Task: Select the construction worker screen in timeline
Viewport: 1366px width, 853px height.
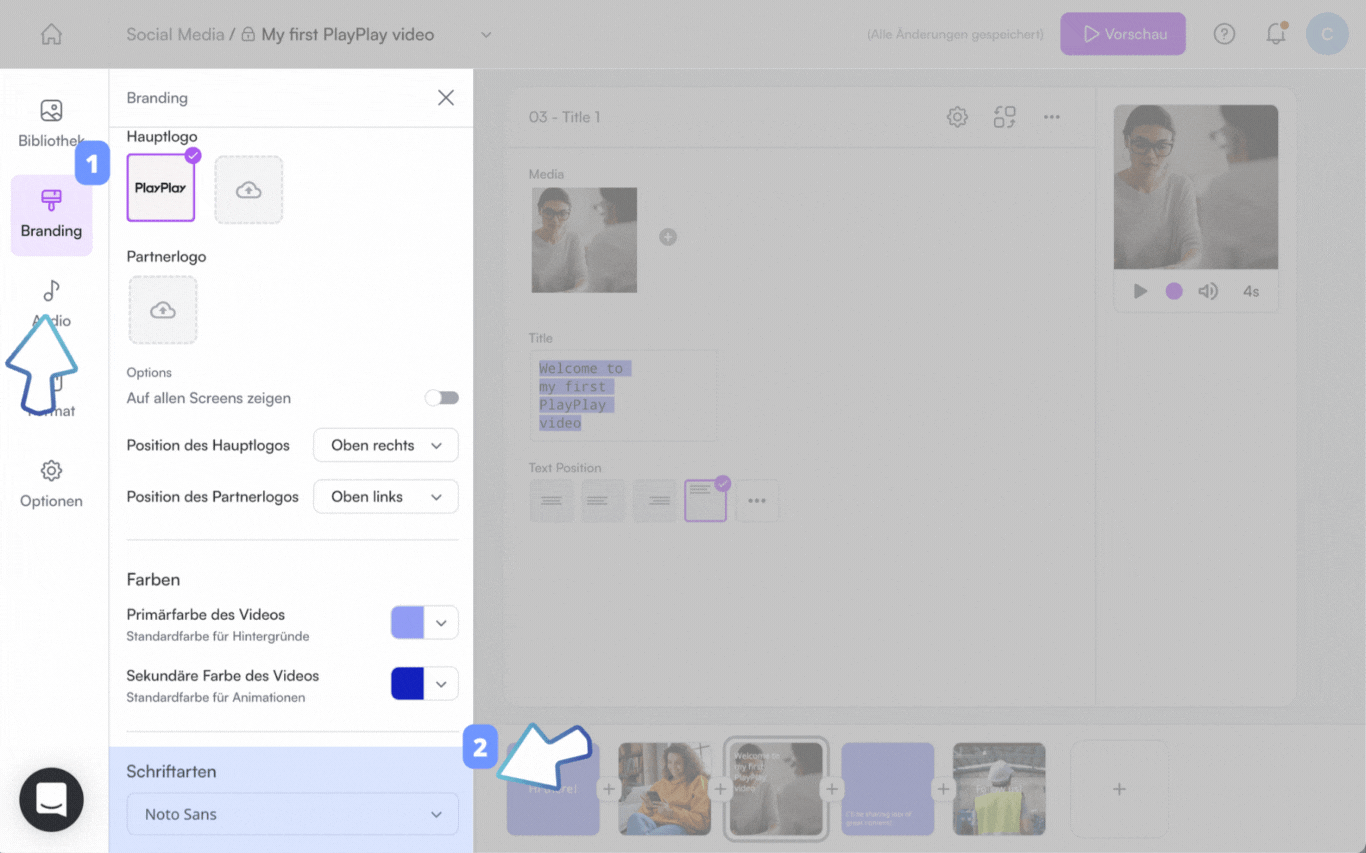Action: [999, 789]
